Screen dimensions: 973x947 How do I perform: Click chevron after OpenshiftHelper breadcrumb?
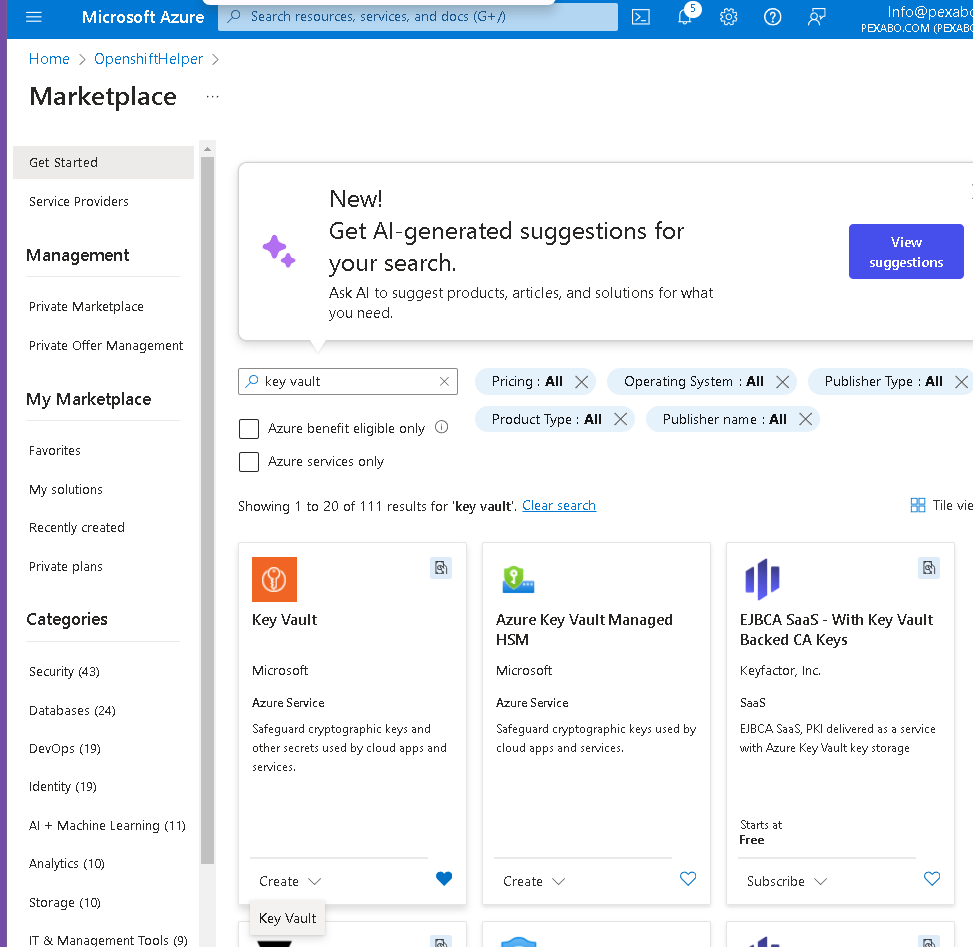coord(215,60)
